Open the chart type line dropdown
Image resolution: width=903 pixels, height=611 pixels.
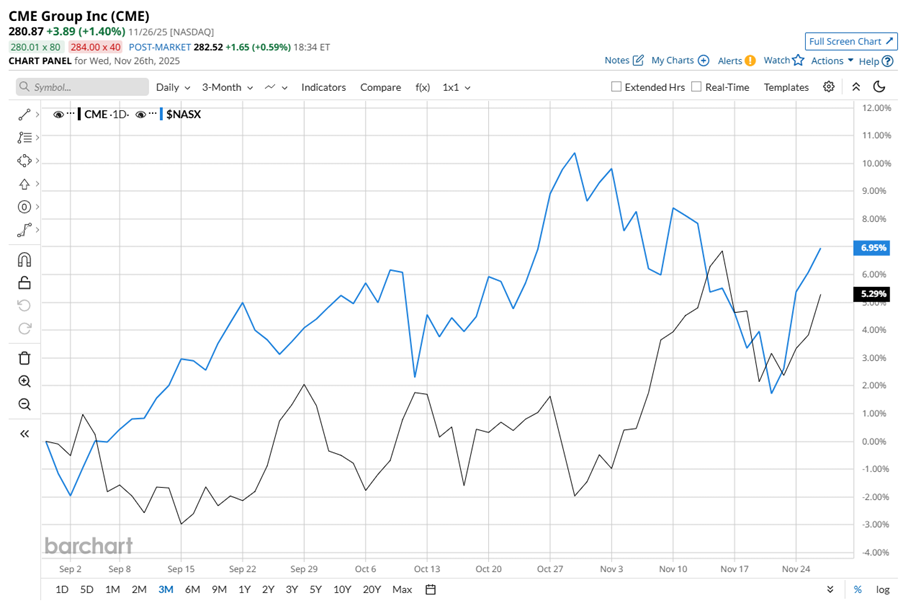(276, 87)
